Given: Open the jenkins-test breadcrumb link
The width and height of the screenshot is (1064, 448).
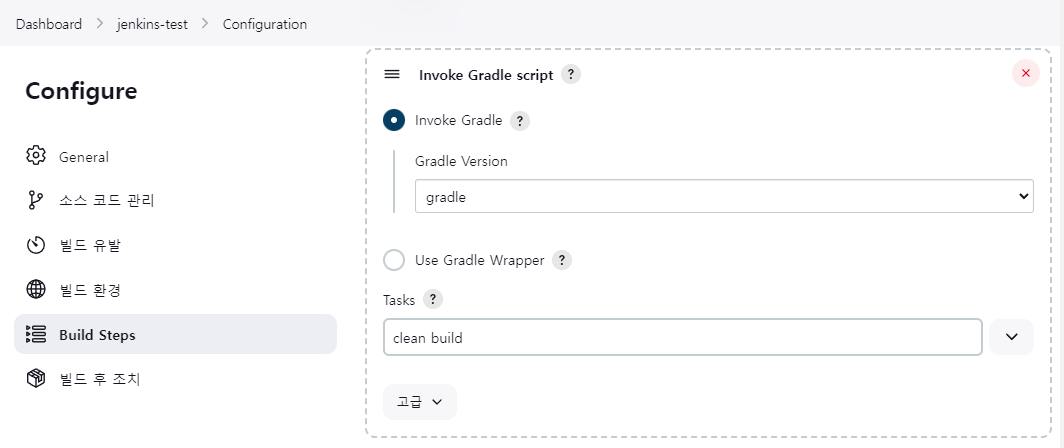Looking at the screenshot, I should 150,24.
